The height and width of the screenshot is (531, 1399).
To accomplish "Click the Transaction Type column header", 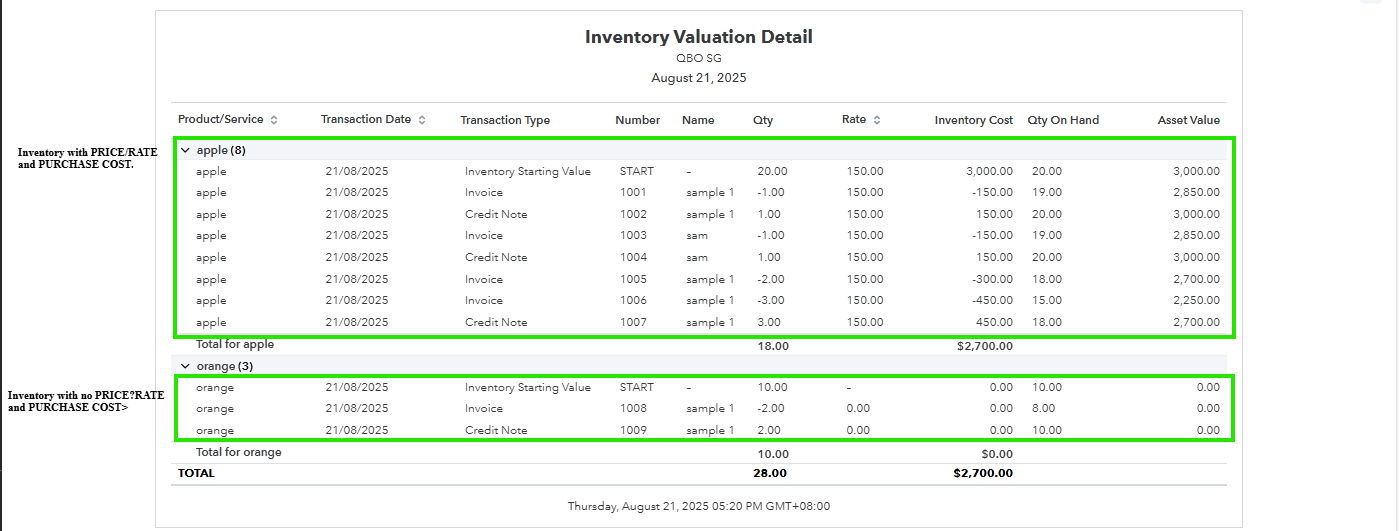I will [505, 120].
